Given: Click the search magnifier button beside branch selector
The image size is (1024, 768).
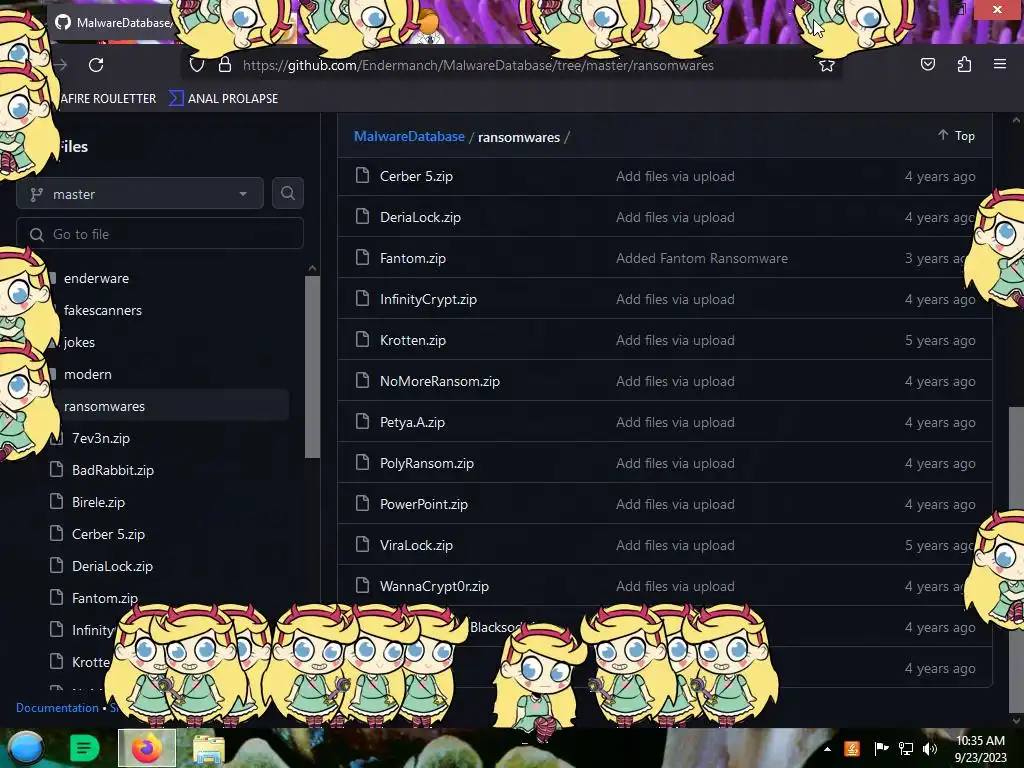Looking at the screenshot, I should (x=287, y=193).
